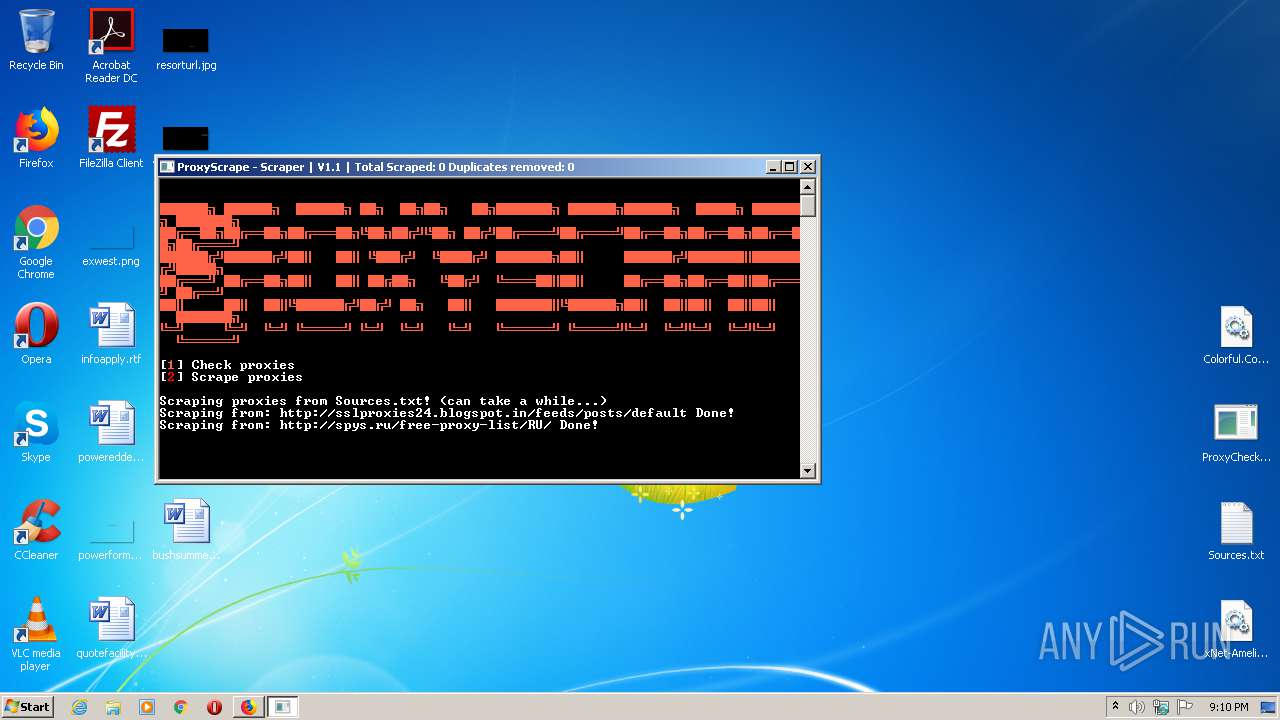Screen dimensions: 1280x720
Task: Maximize the ProxyScrape console window
Action: click(790, 167)
